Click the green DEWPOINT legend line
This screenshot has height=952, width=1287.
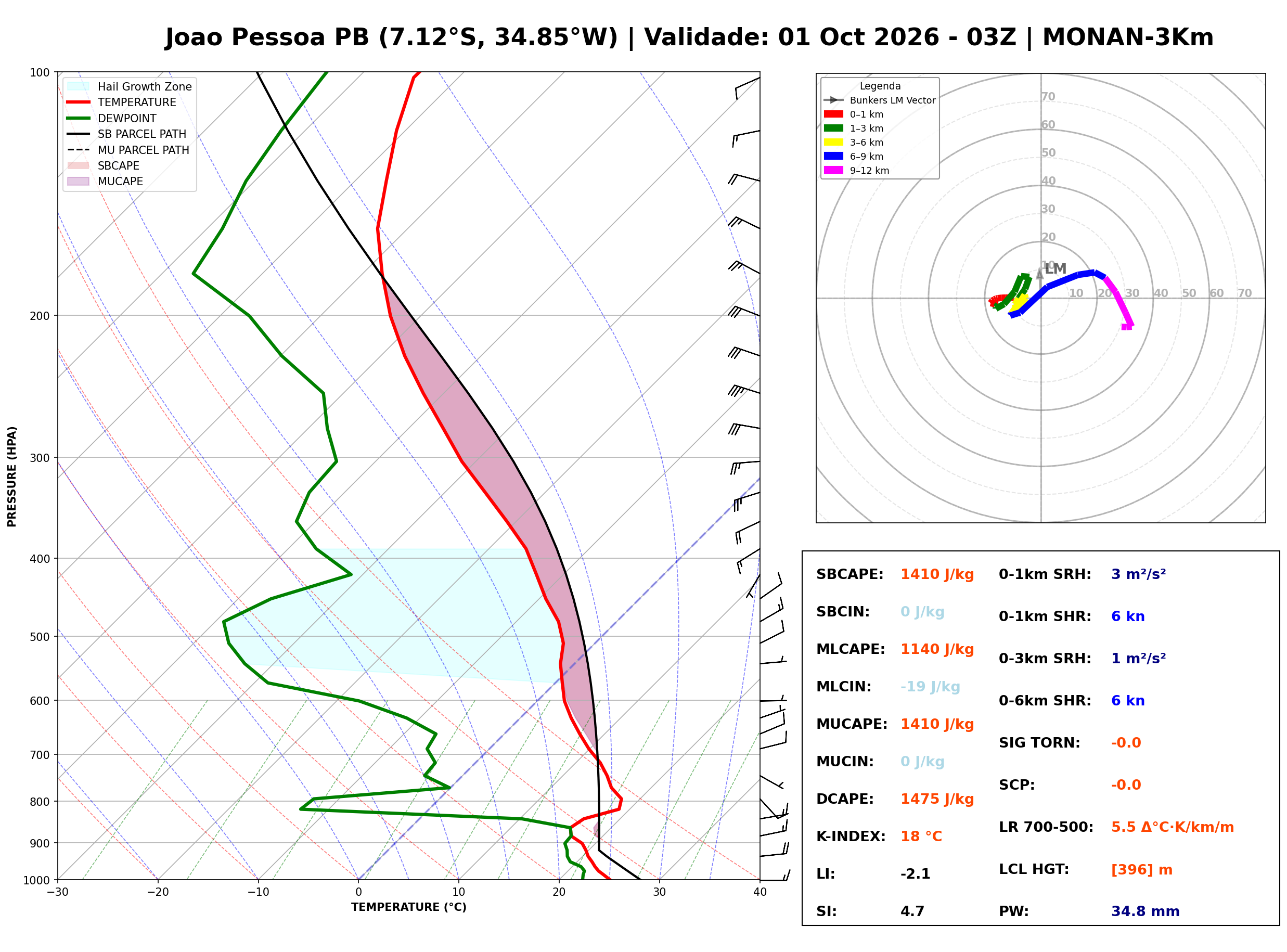pyautogui.click(x=79, y=118)
